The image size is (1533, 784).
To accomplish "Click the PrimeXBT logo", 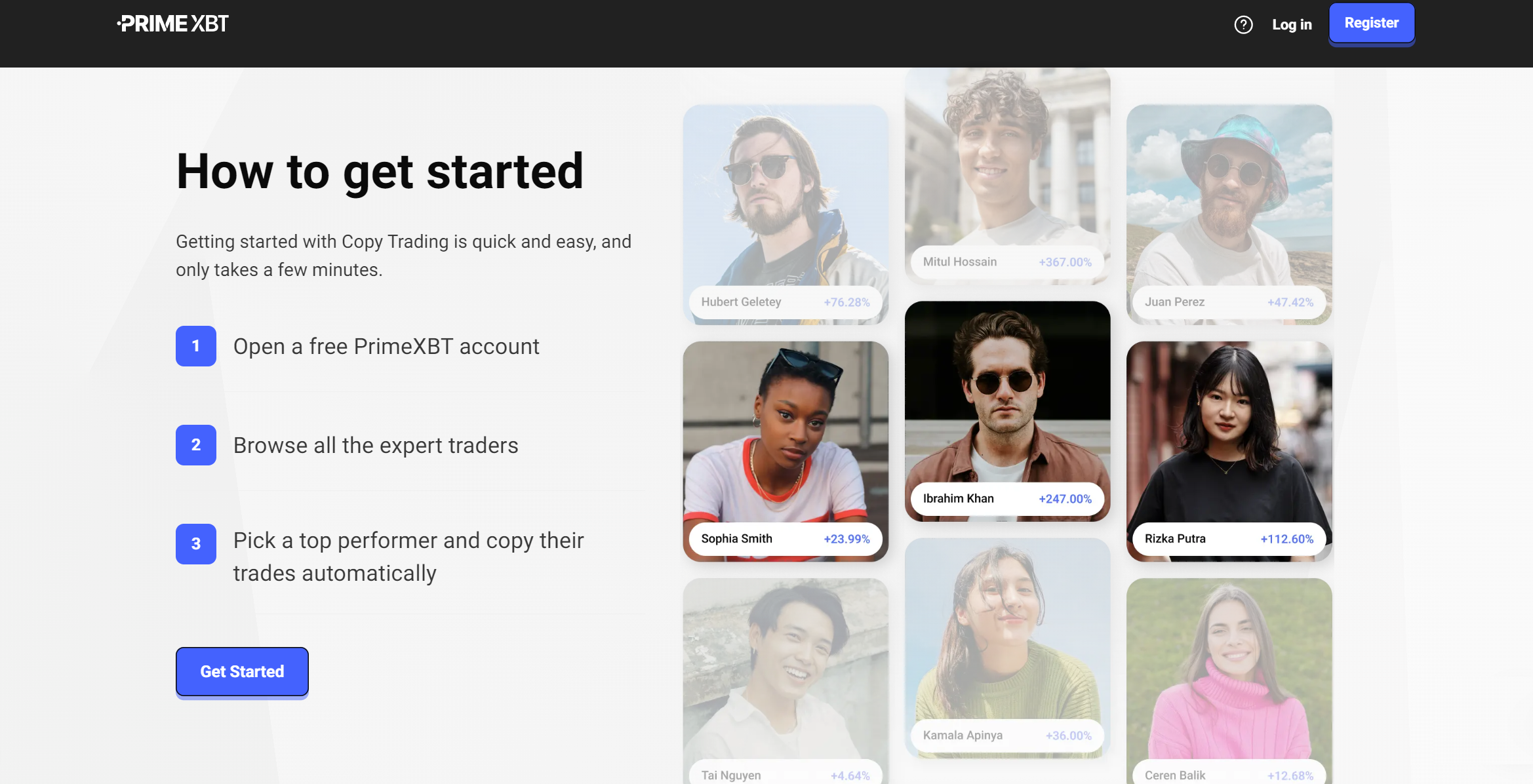I will click(x=173, y=24).
